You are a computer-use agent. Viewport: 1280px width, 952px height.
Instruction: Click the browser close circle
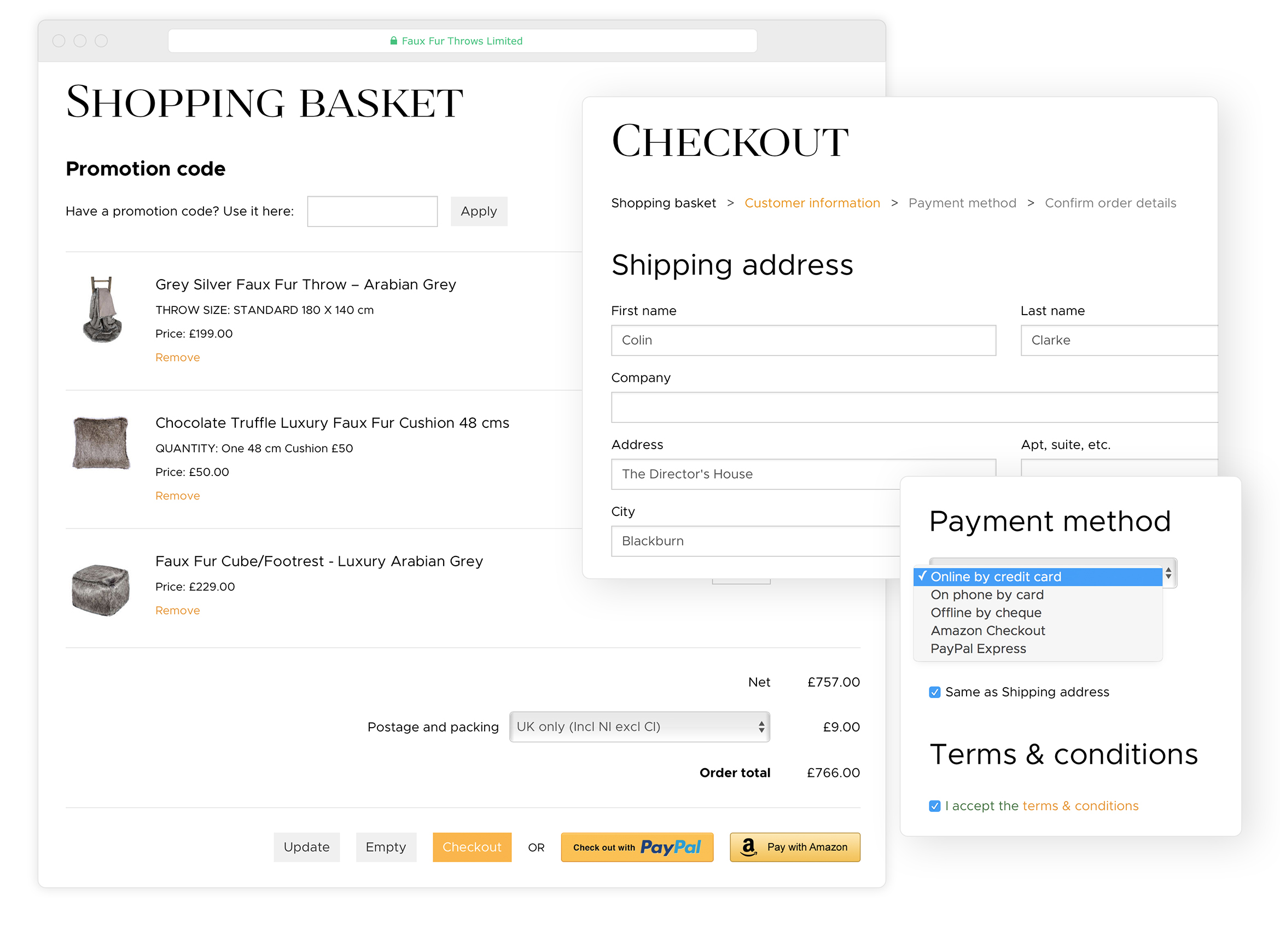59,40
